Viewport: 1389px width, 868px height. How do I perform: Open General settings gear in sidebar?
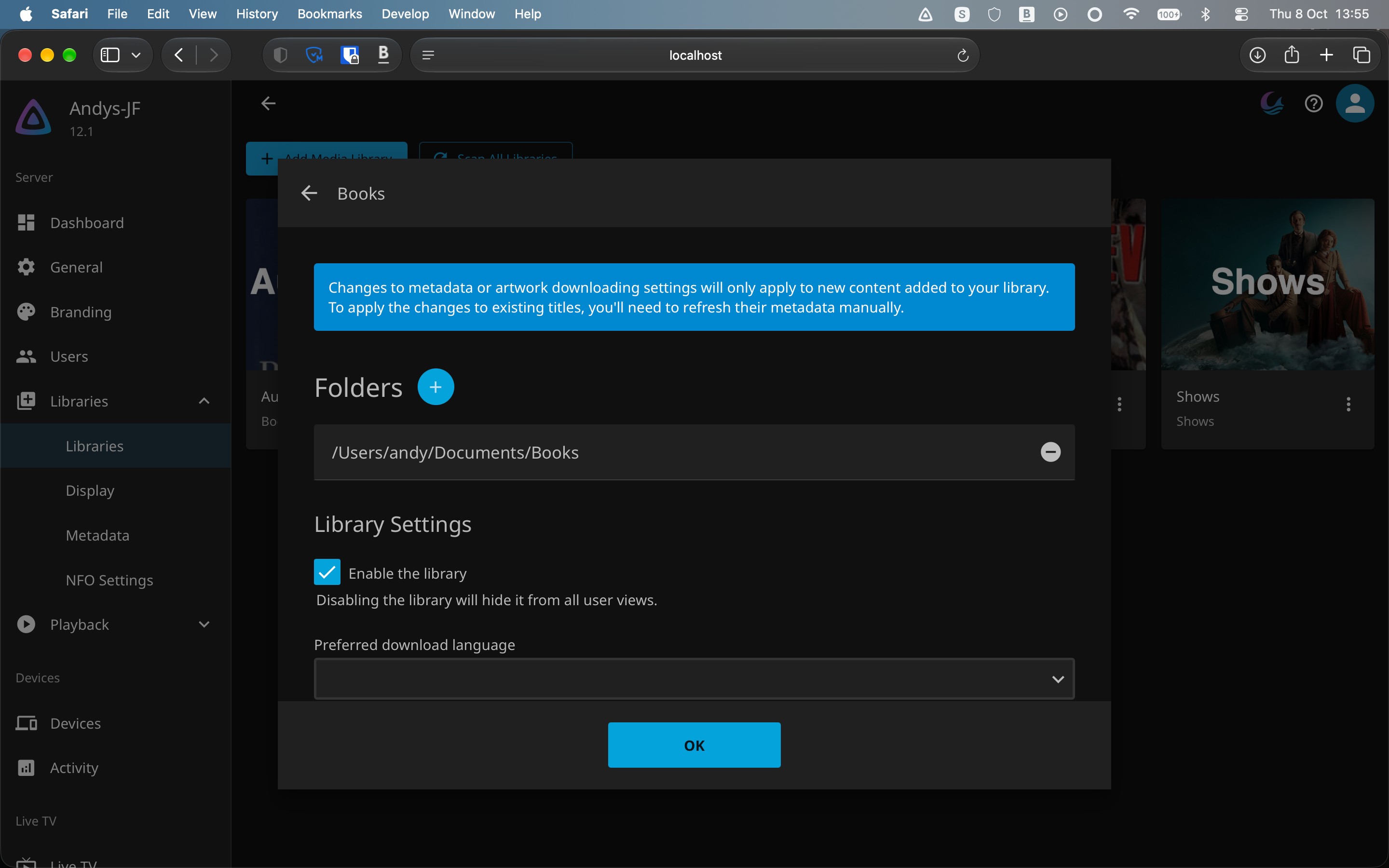pos(115,267)
